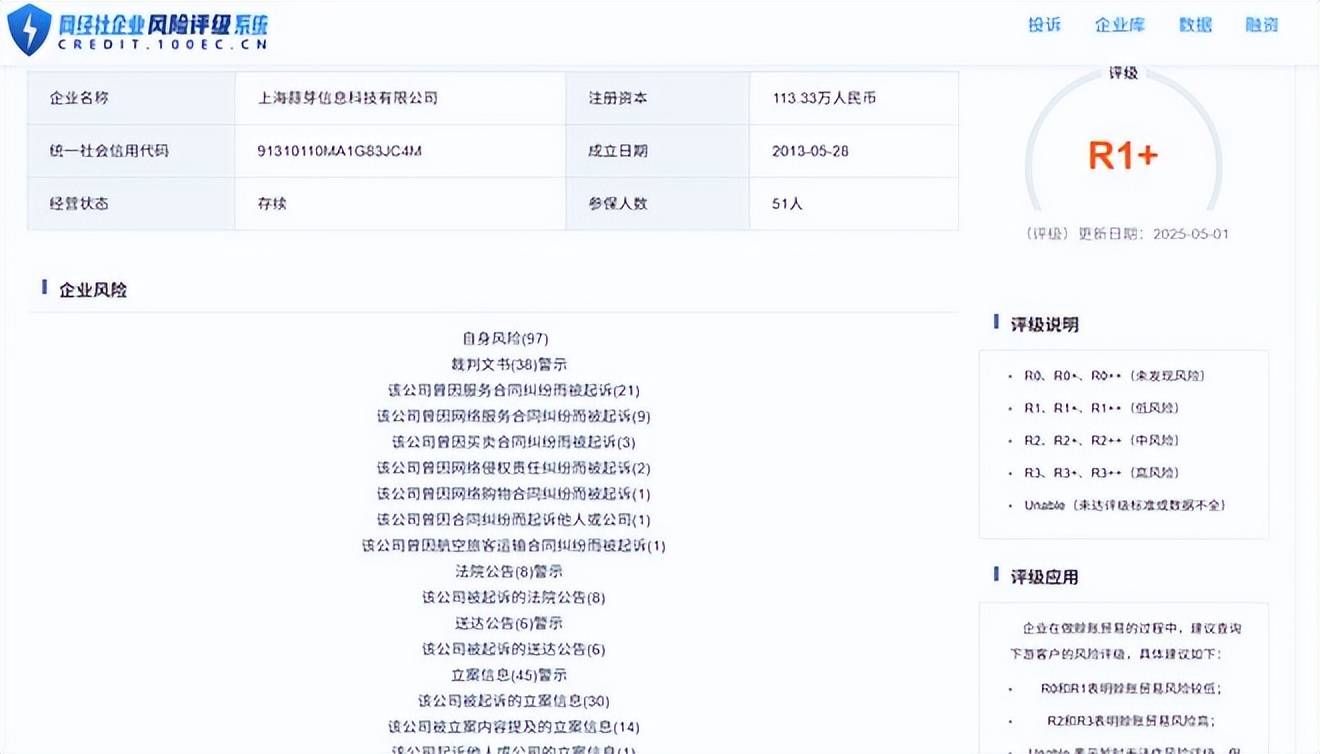Open 买卖合同纠纷而被起诉(3) entry

click(513, 442)
